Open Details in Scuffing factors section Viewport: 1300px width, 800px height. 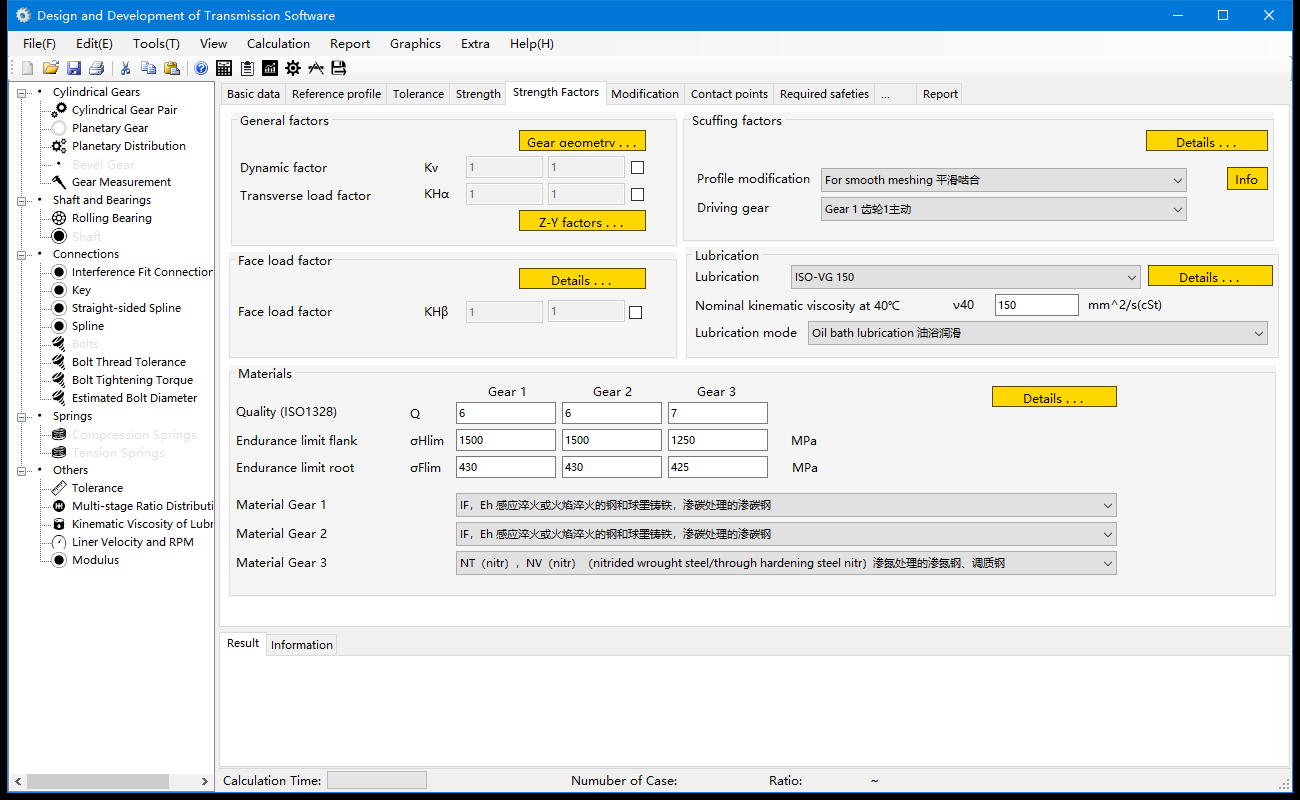pos(1206,142)
